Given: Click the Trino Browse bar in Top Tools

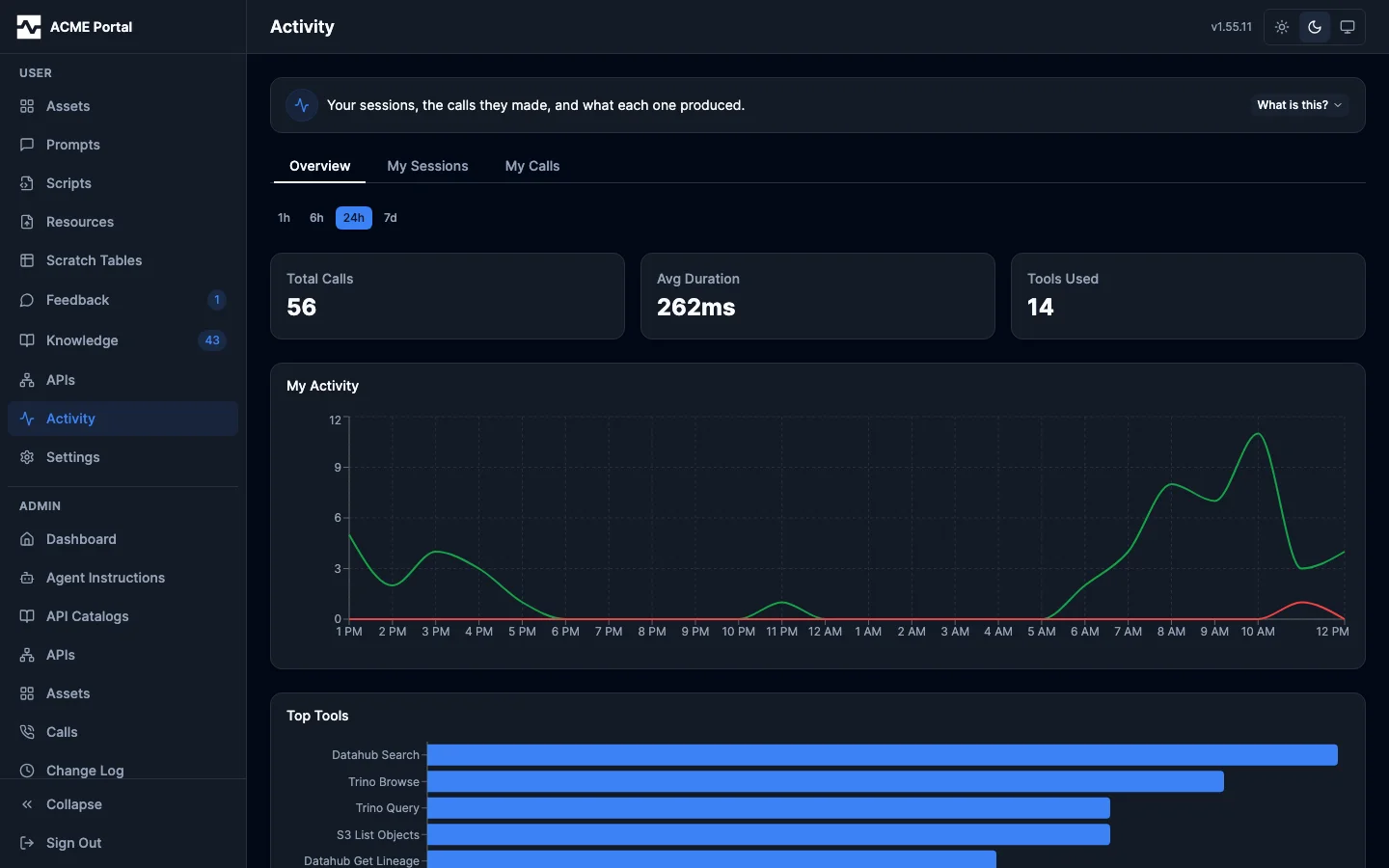Looking at the screenshot, I should (x=826, y=781).
